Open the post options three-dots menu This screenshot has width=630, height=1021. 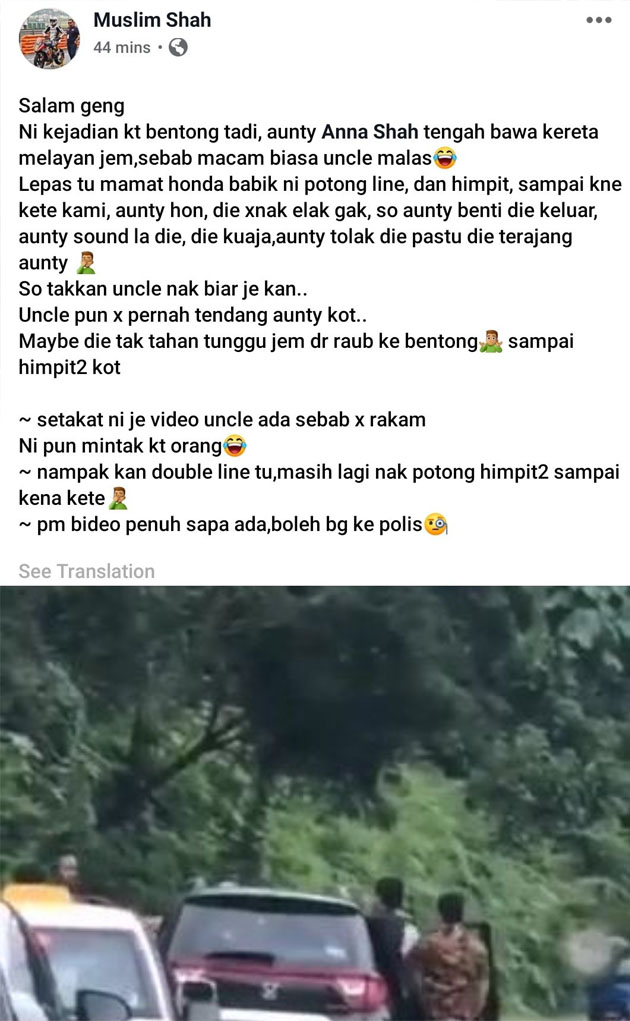(x=598, y=20)
